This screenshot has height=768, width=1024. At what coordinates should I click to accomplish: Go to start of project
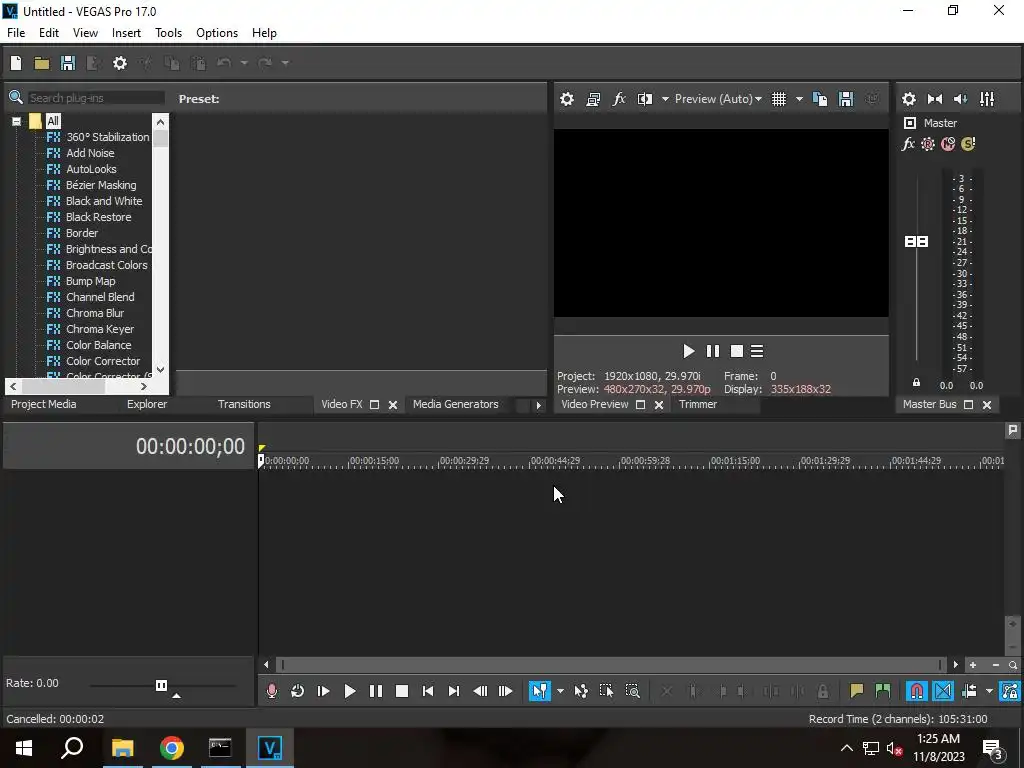click(428, 691)
